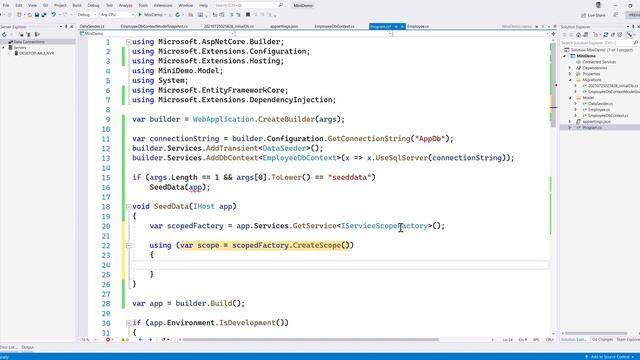Viewport: 640px width, 360px height.
Task: Select DataSeeder.cs in Solution Explorer
Action: pos(599,104)
